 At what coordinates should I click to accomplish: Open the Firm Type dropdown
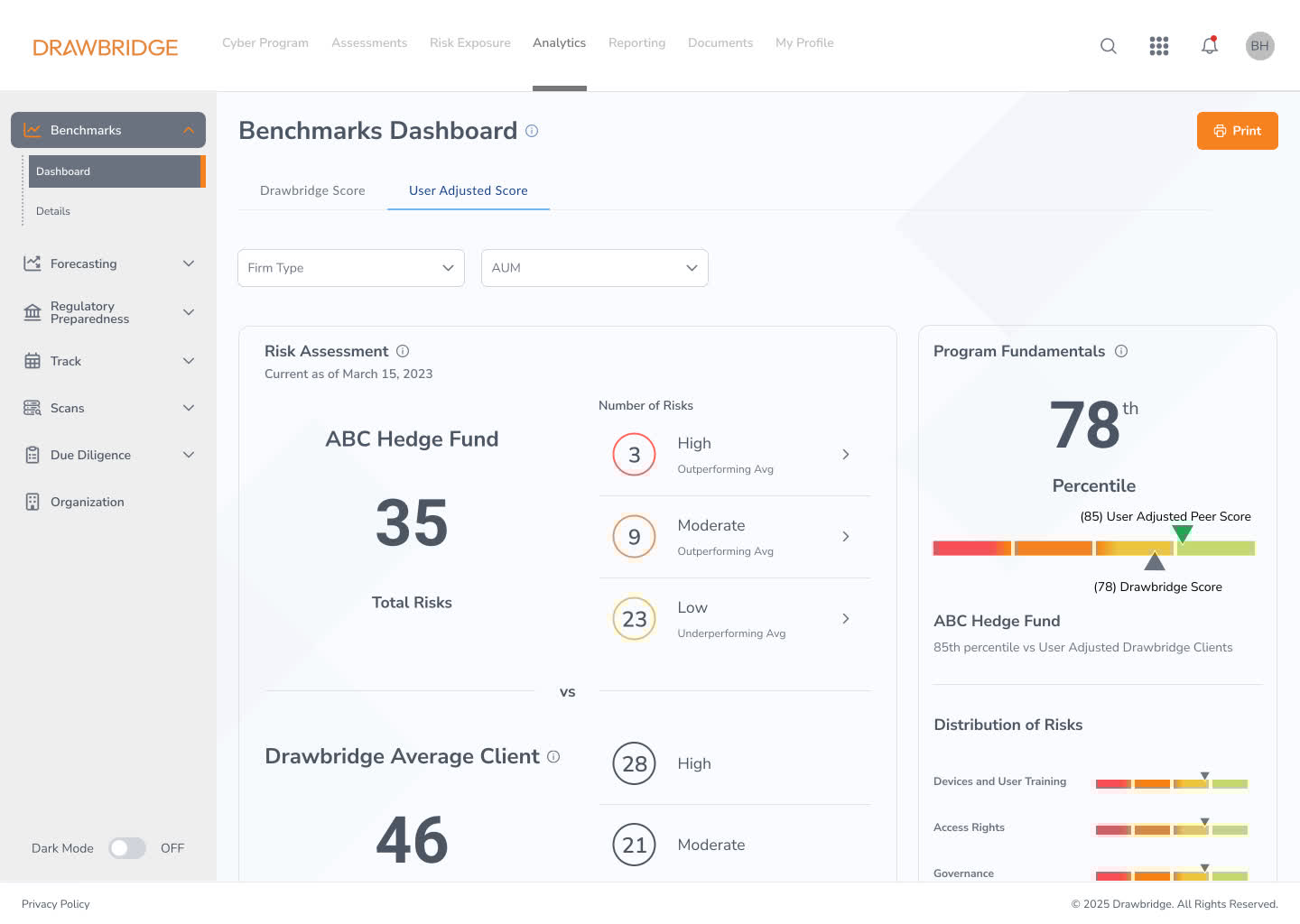pyautogui.click(x=351, y=268)
